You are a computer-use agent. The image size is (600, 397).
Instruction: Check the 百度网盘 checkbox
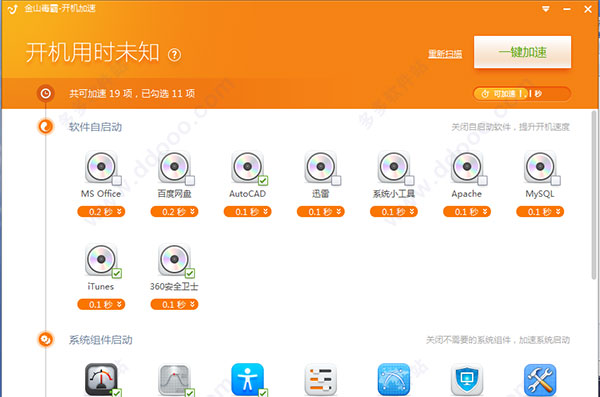[190, 180]
